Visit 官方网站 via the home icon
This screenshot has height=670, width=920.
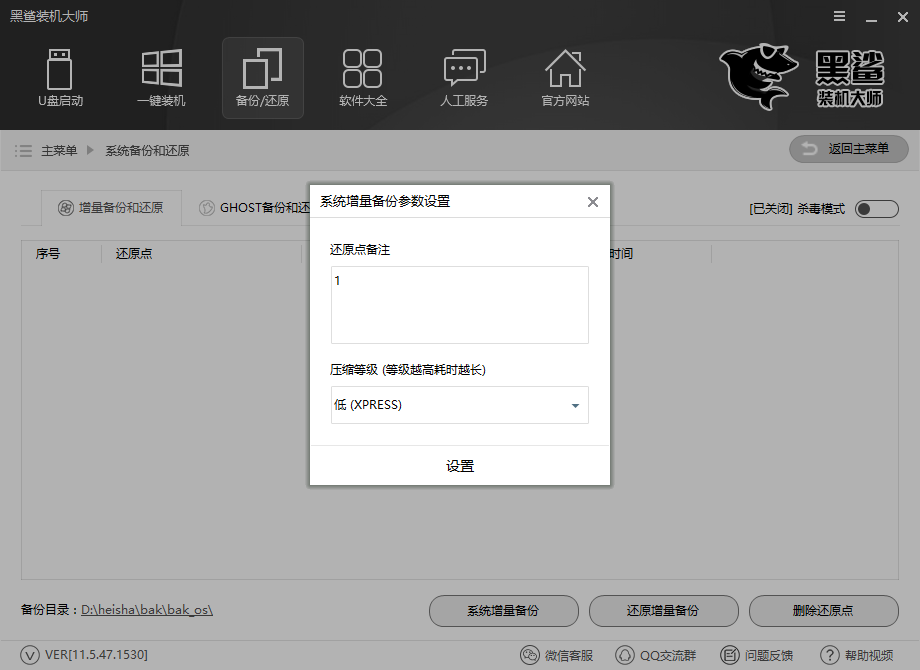(x=564, y=78)
